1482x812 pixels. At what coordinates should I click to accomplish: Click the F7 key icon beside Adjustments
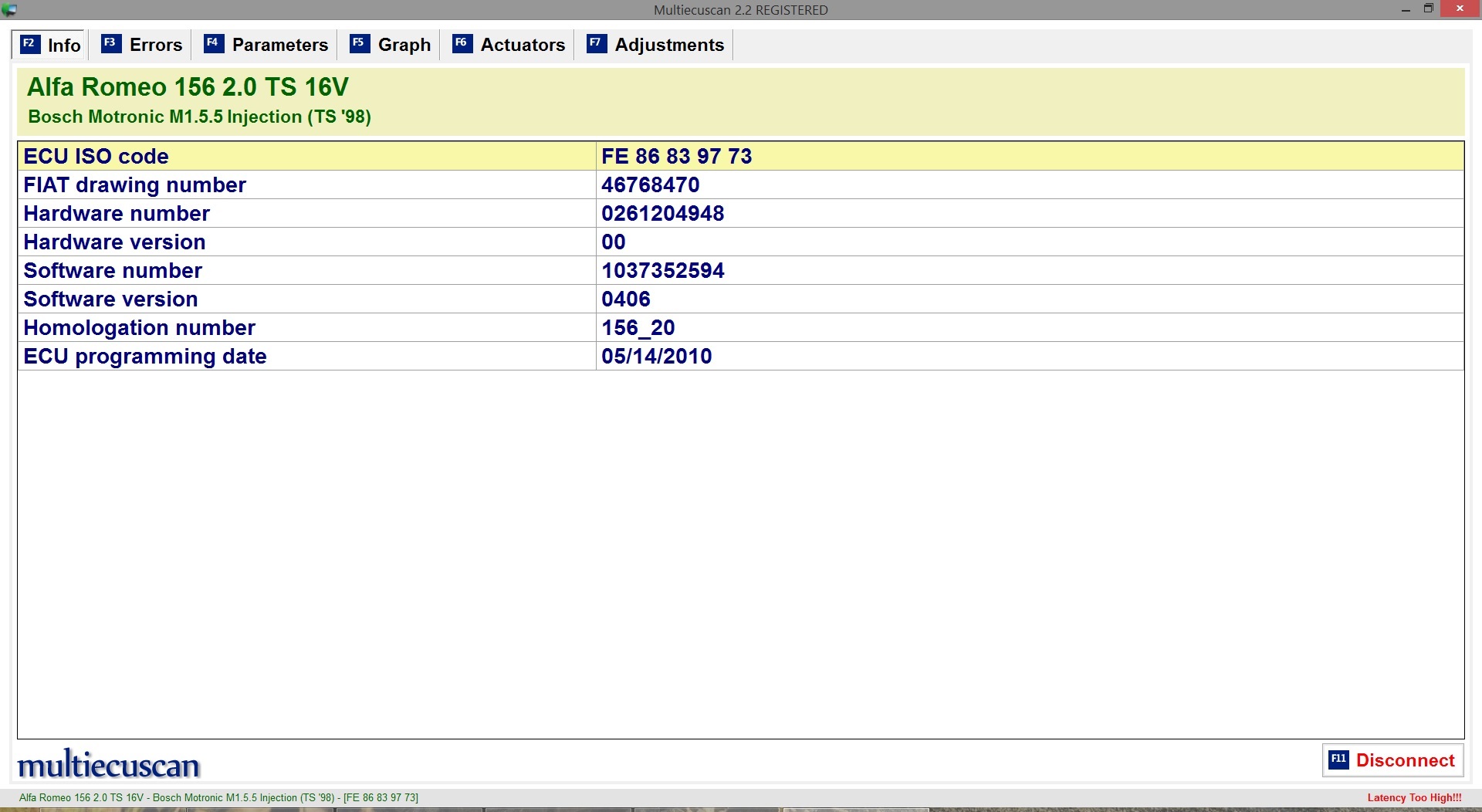click(597, 44)
